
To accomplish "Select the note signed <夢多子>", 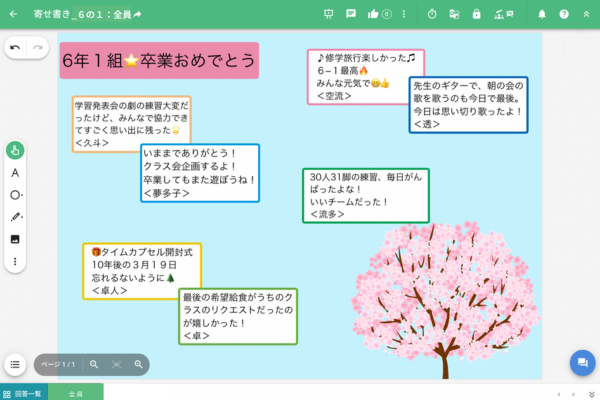I will (x=200, y=173).
